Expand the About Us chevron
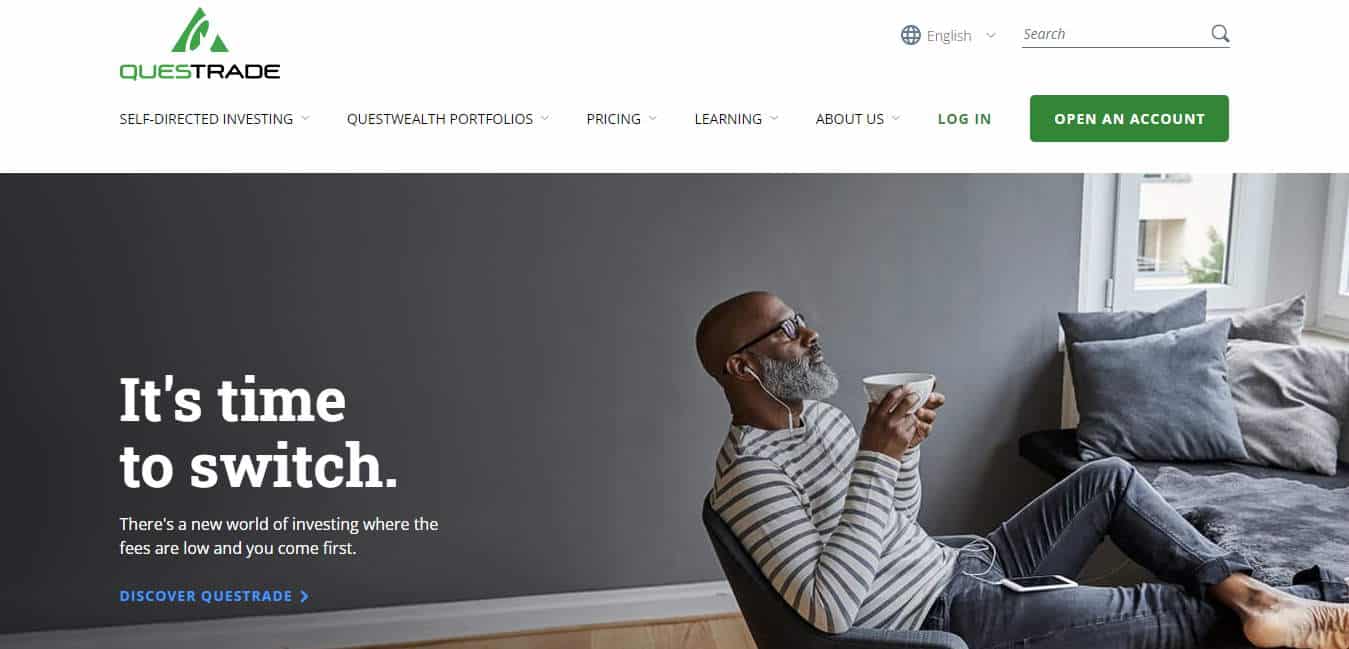This screenshot has width=1349, height=649. pyautogui.click(x=896, y=118)
